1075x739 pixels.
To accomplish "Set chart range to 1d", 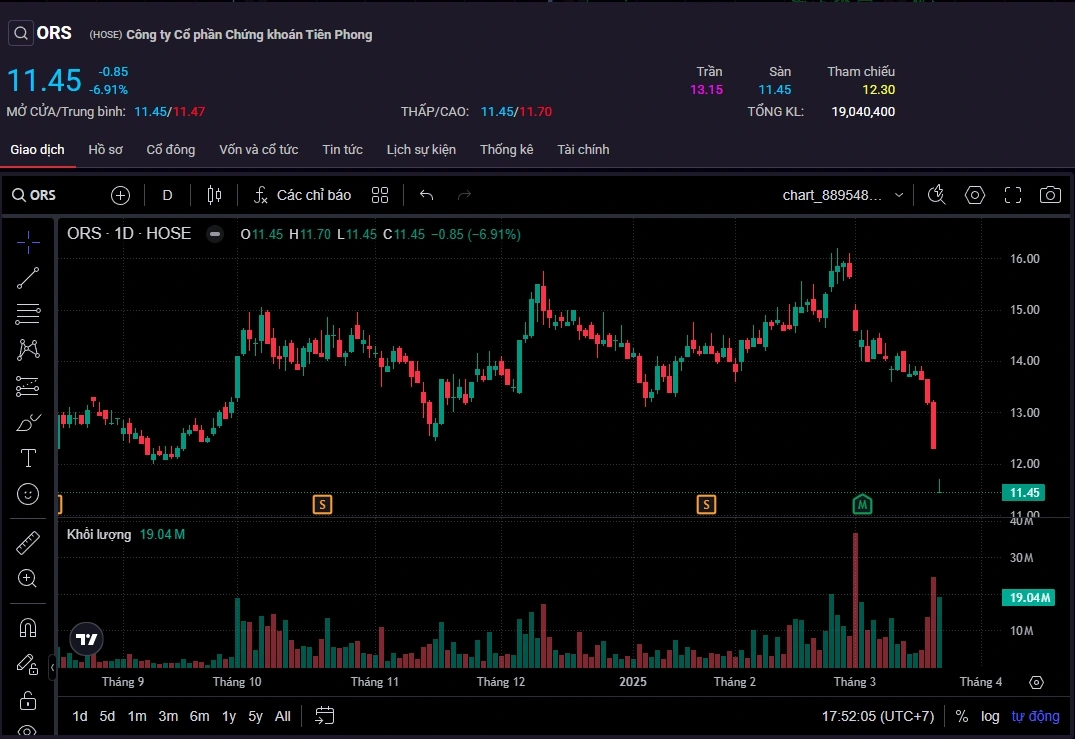I will [x=80, y=716].
